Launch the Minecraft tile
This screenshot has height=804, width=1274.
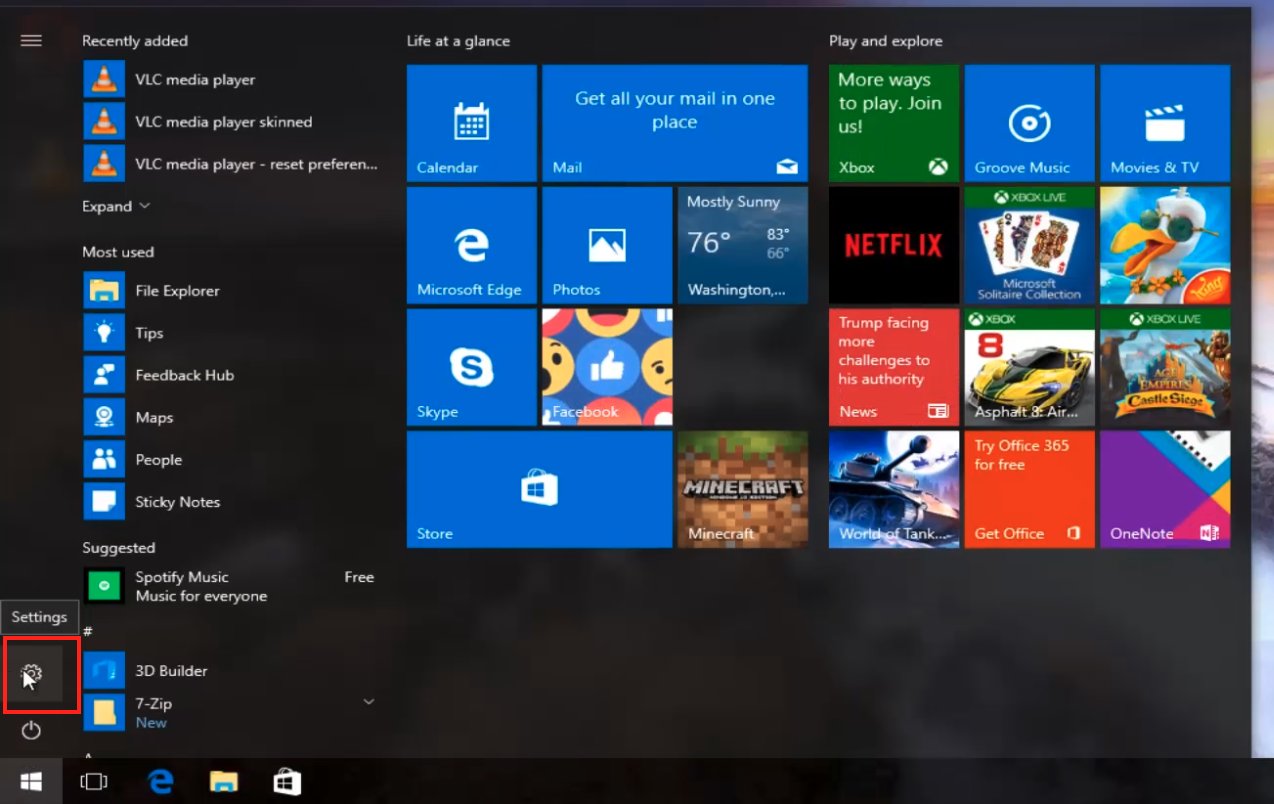click(x=743, y=489)
